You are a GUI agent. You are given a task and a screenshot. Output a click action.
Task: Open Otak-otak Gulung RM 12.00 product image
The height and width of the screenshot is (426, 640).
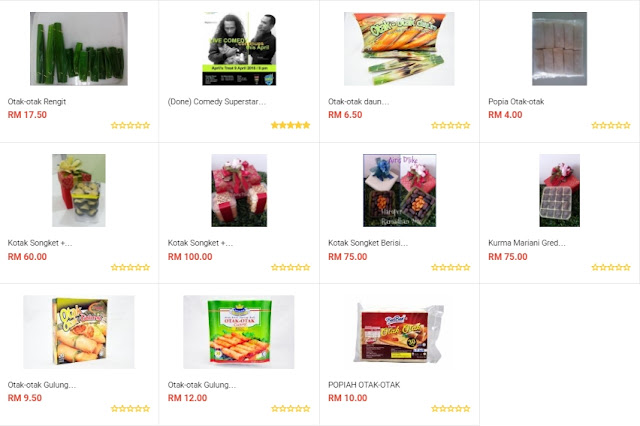(239, 332)
